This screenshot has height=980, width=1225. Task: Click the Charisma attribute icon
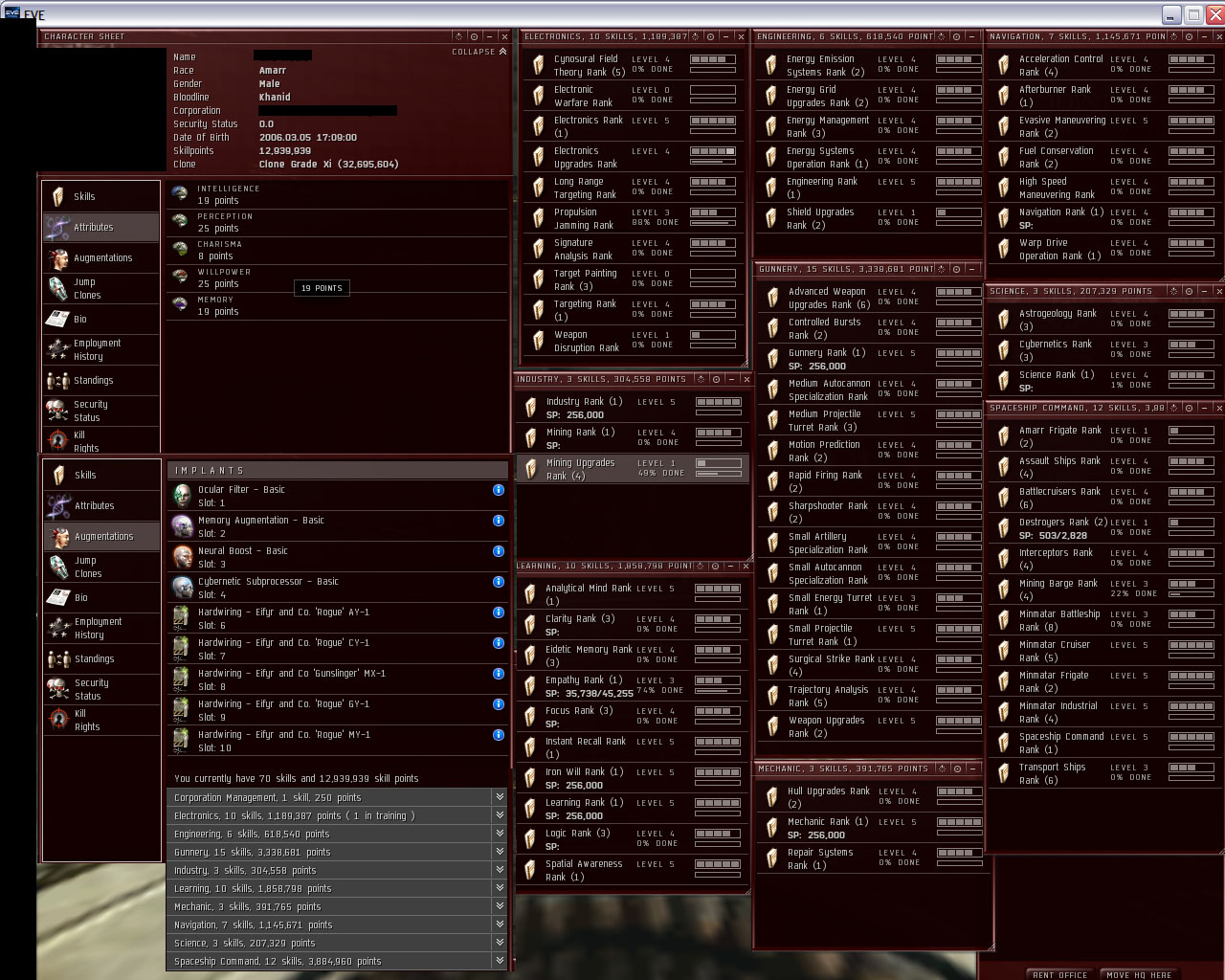coord(180,250)
